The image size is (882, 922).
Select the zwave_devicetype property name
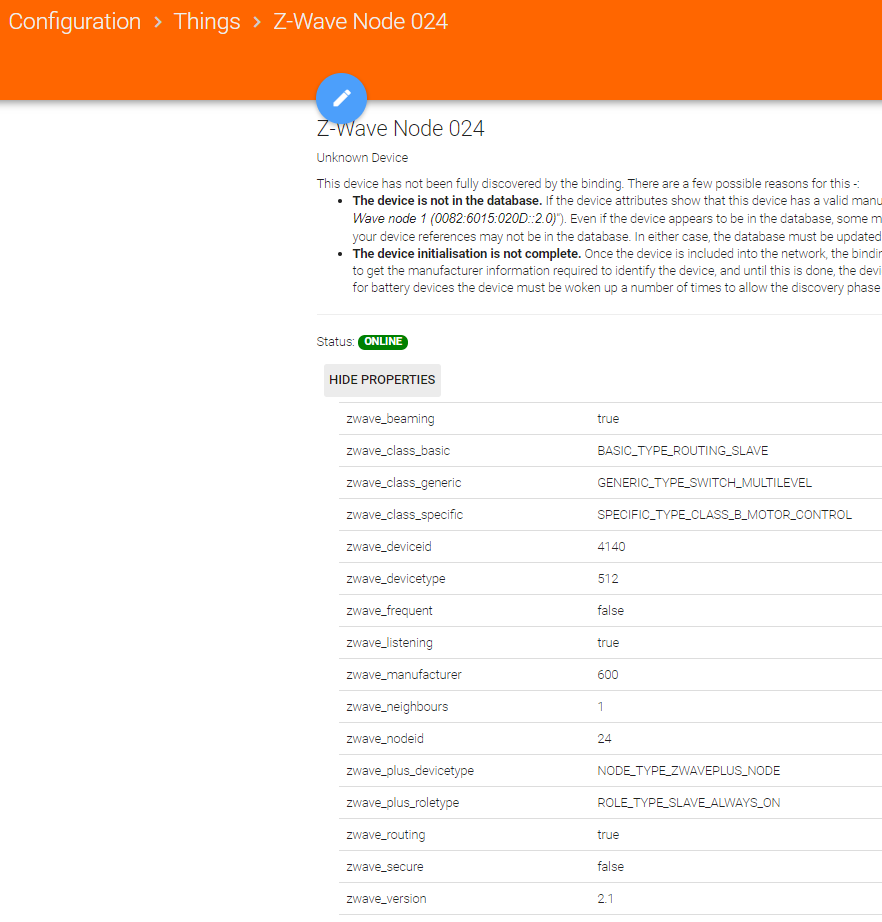tap(396, 579)
